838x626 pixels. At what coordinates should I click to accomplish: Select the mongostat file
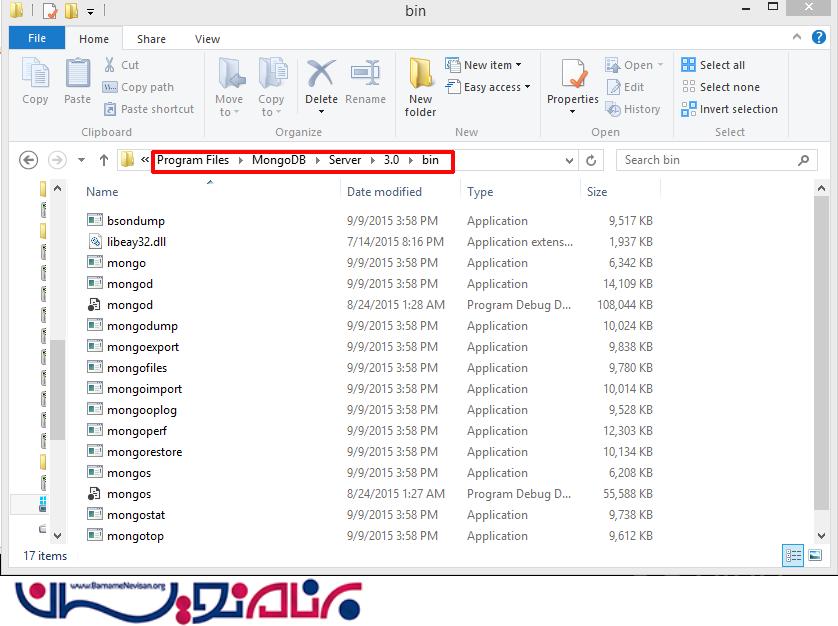pos(136,515)
